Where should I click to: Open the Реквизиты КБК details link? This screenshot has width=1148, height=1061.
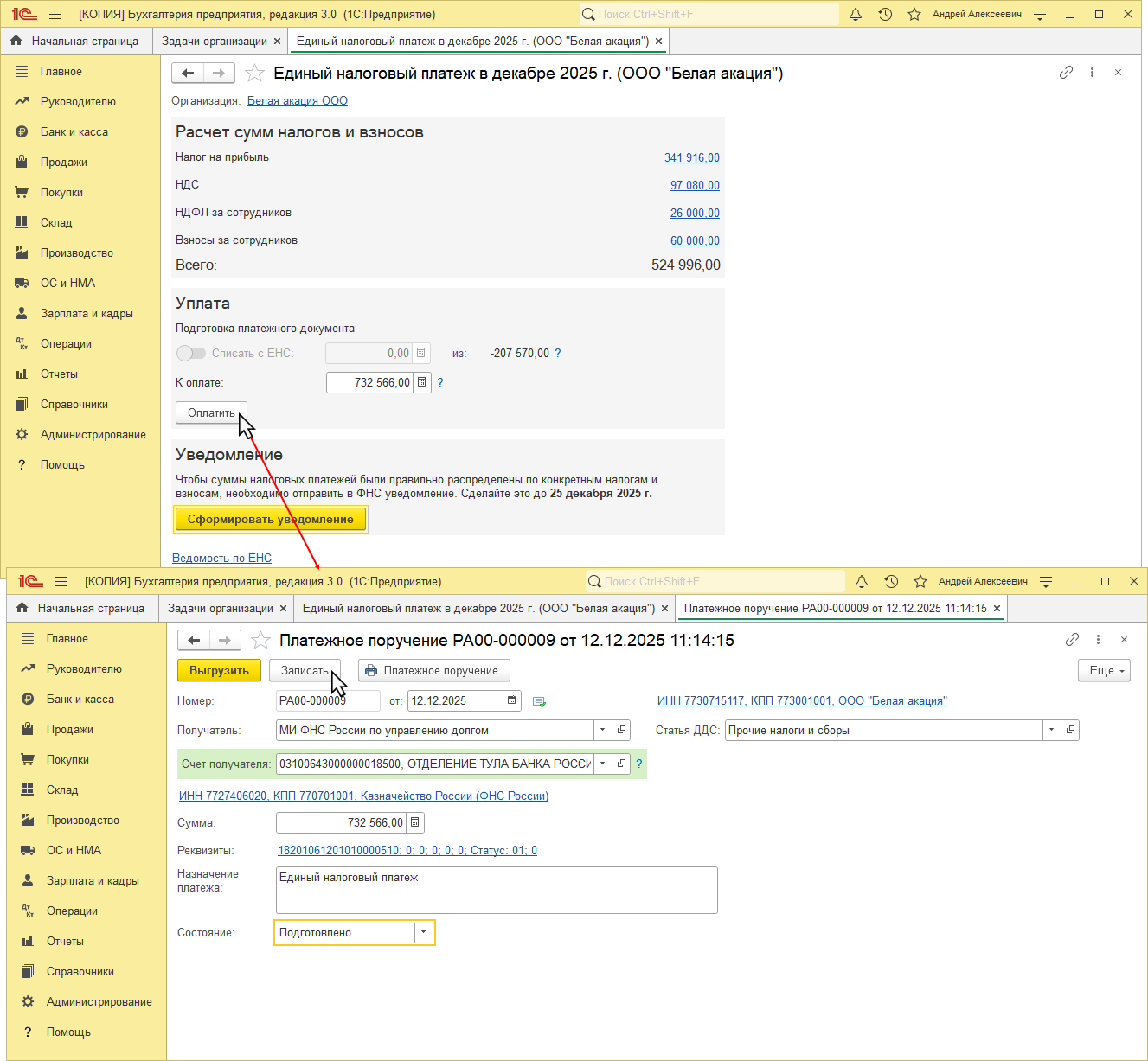click(x=407, y=850)
